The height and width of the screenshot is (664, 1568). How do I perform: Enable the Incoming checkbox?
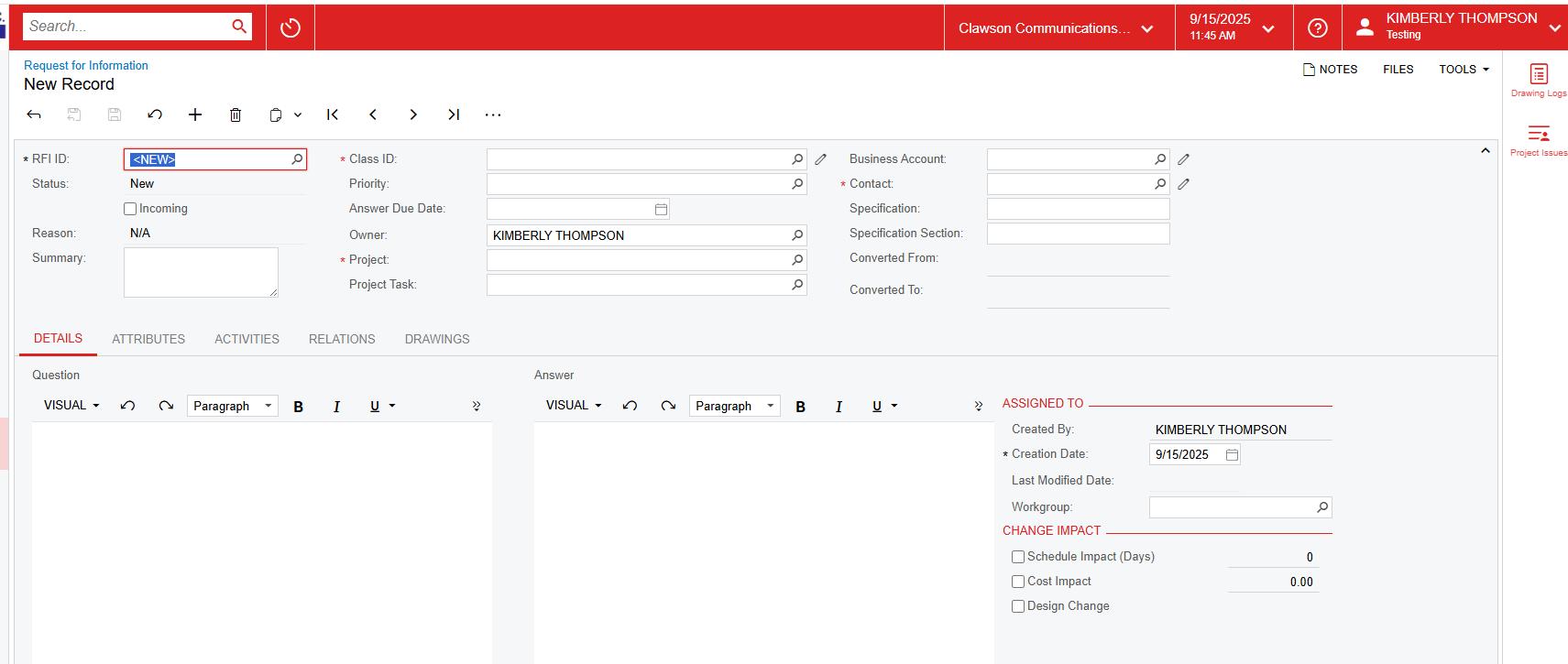click(x=130, y=209)
